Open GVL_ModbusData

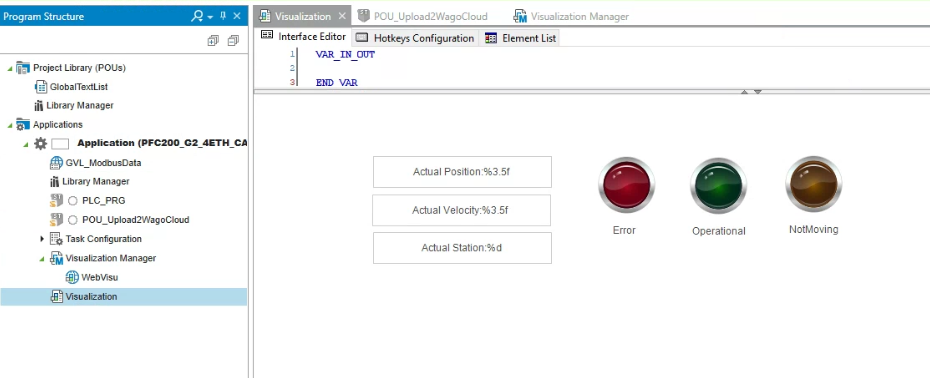point(103,163)
